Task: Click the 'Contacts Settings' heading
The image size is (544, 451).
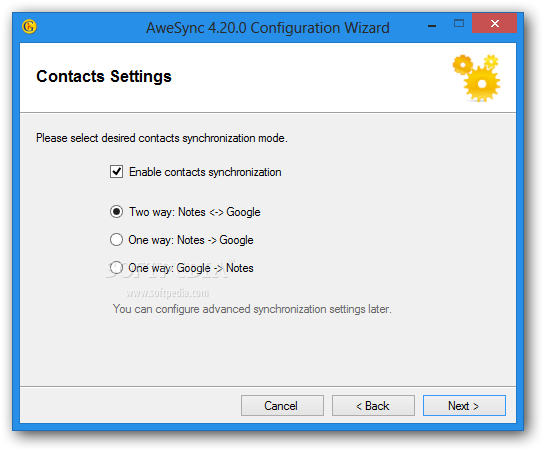Action: click(x=104, y=76)
